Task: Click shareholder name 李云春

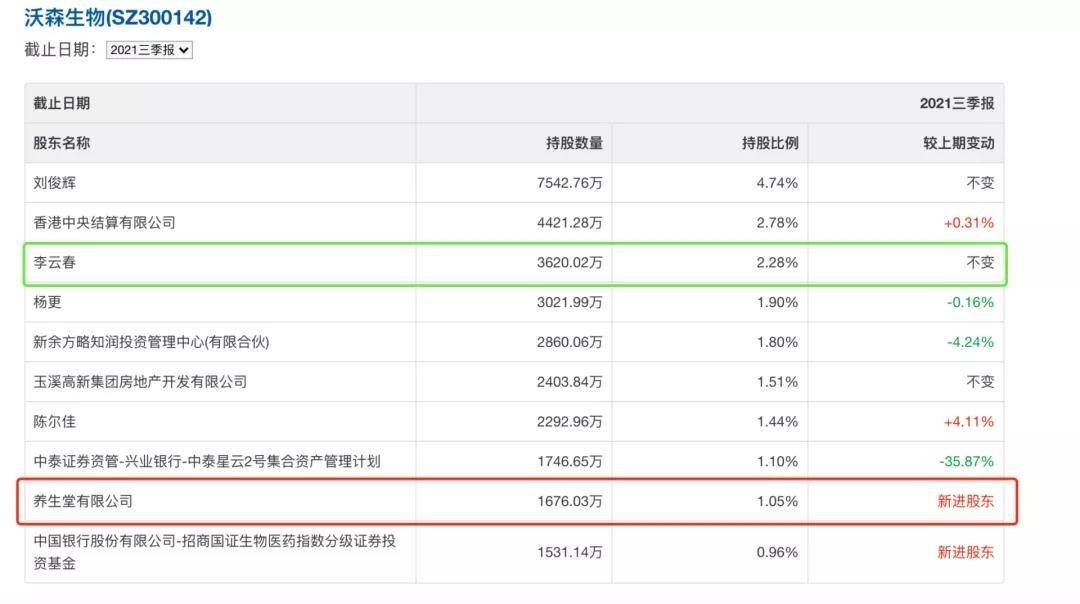Action: point(55,263)
